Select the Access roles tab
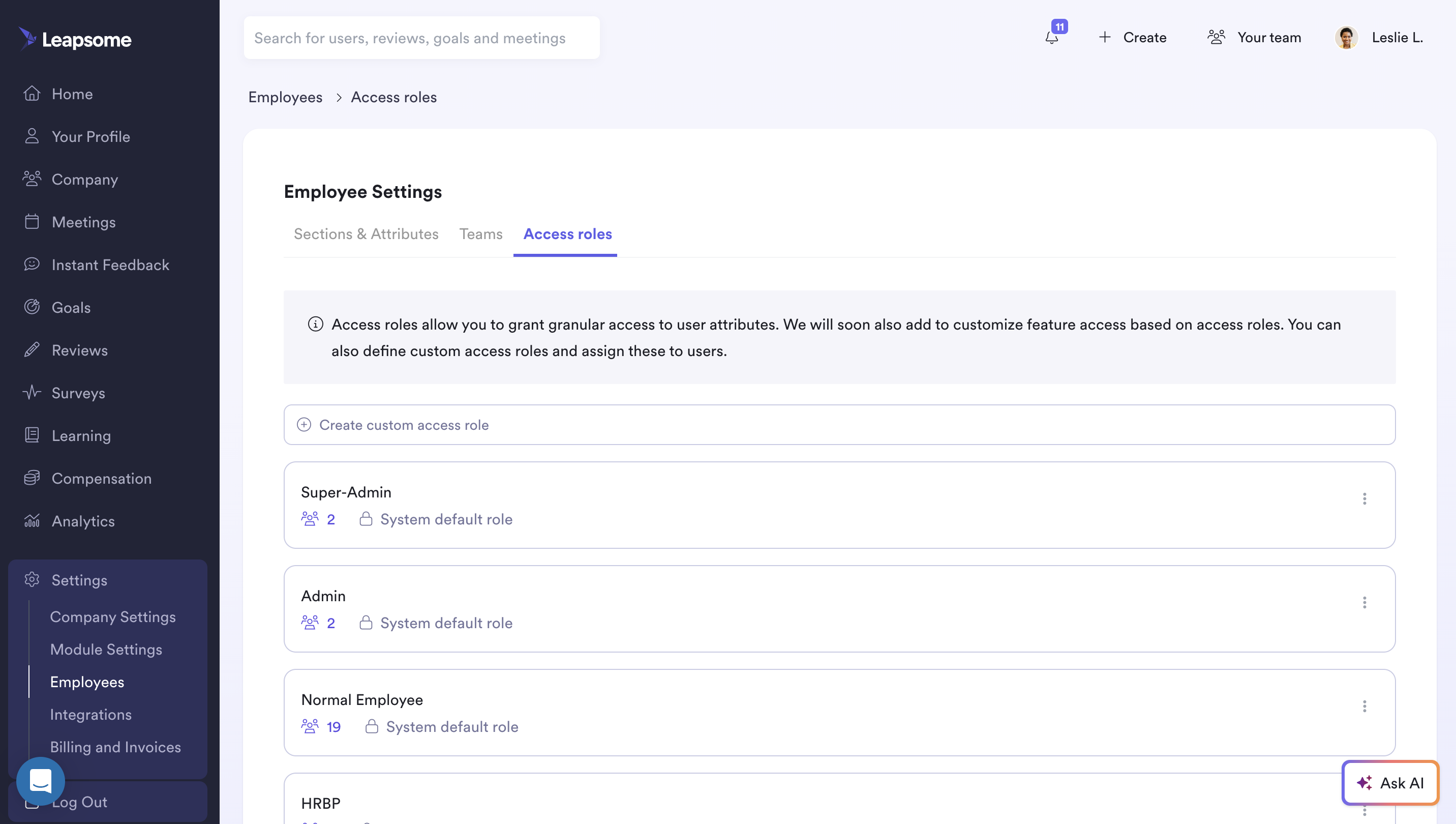1456x824 pixels. tap(567, 234)
